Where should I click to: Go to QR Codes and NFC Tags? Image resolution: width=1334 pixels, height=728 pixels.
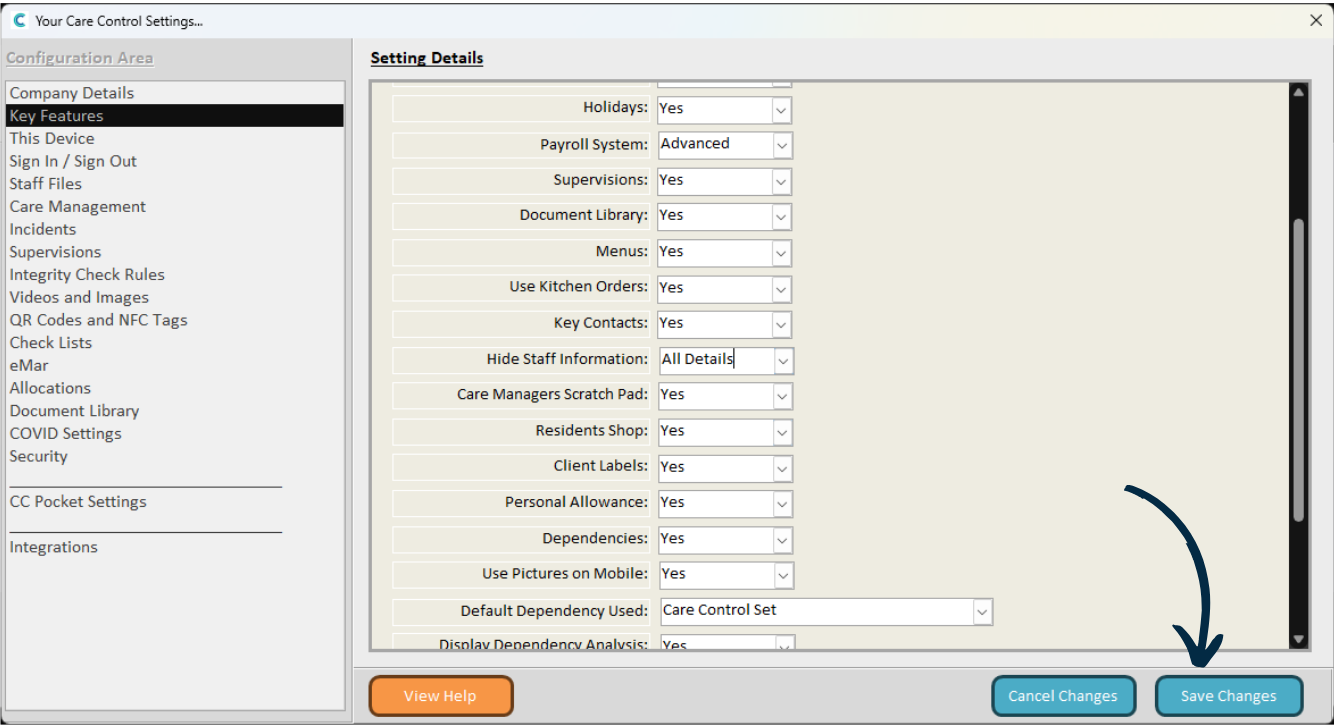point(98,320)
